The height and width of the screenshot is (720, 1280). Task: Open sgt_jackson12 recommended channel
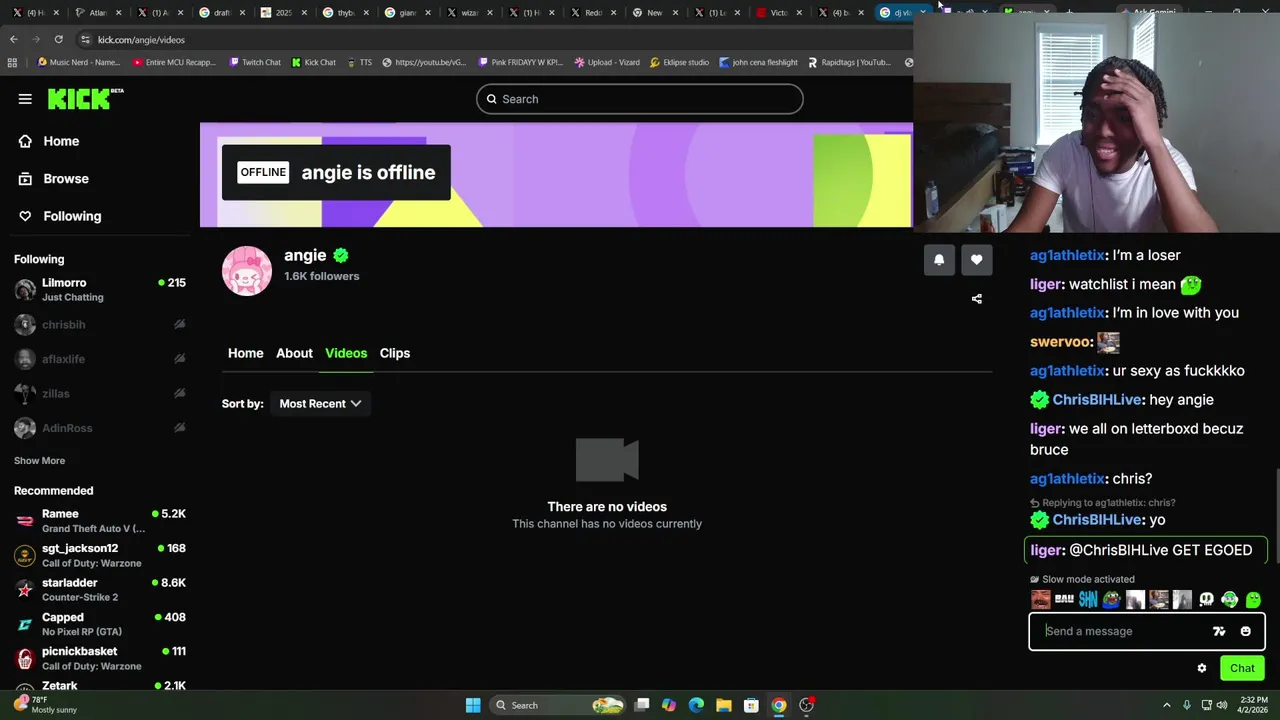tap(100, 555)
